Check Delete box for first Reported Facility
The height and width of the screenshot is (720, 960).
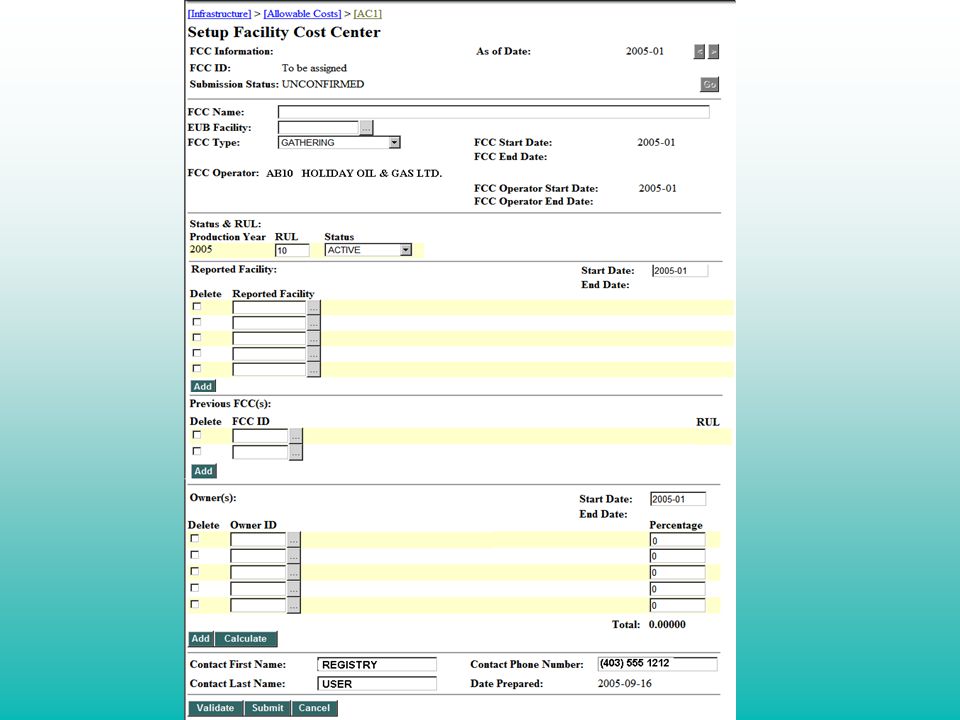click(x=197, y=306)
